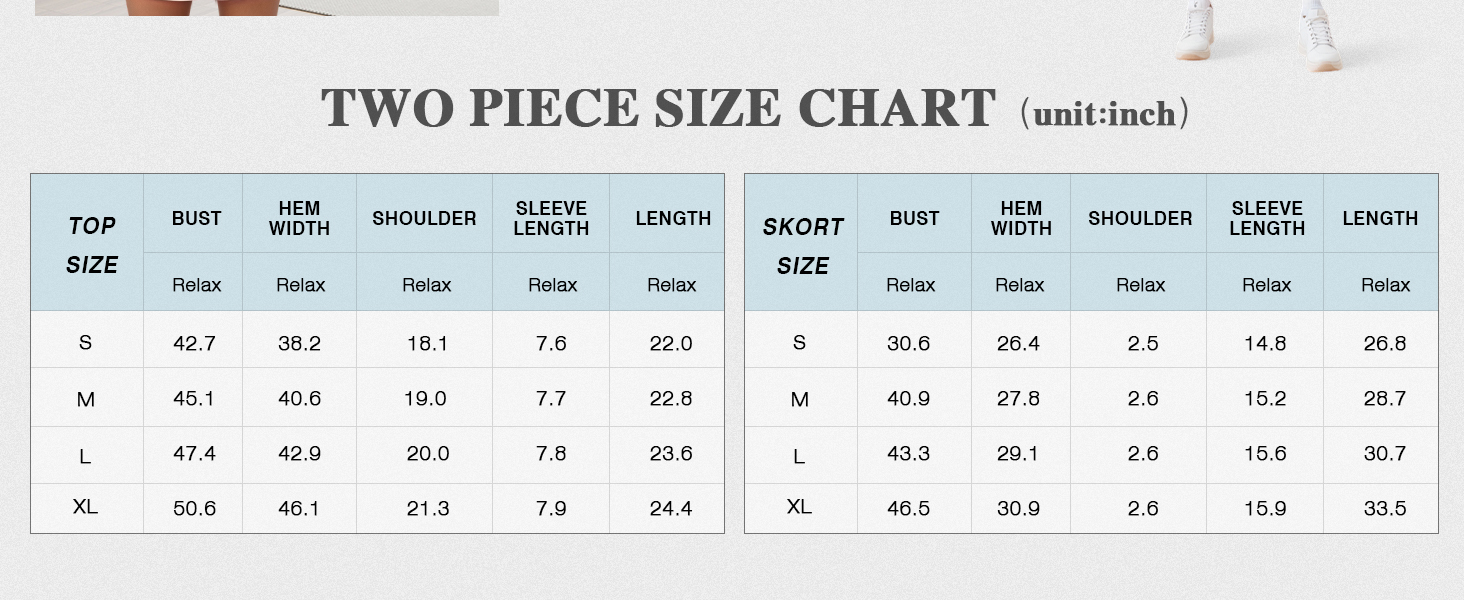Select the skort size M row label
This screenshot has width=1464, height=600.
[x=799, y=400]
